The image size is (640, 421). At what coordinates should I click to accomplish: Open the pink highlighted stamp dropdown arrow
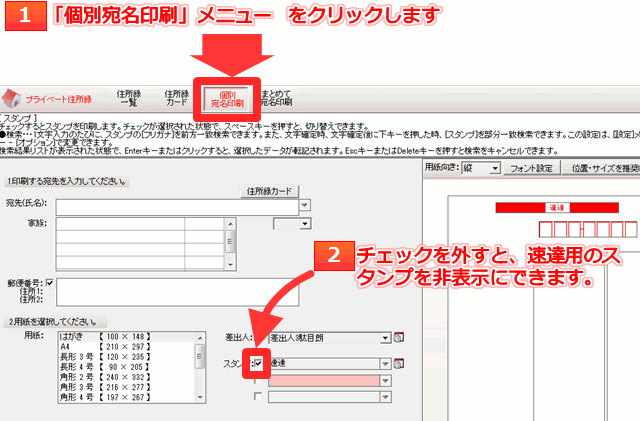coord(385,381)
